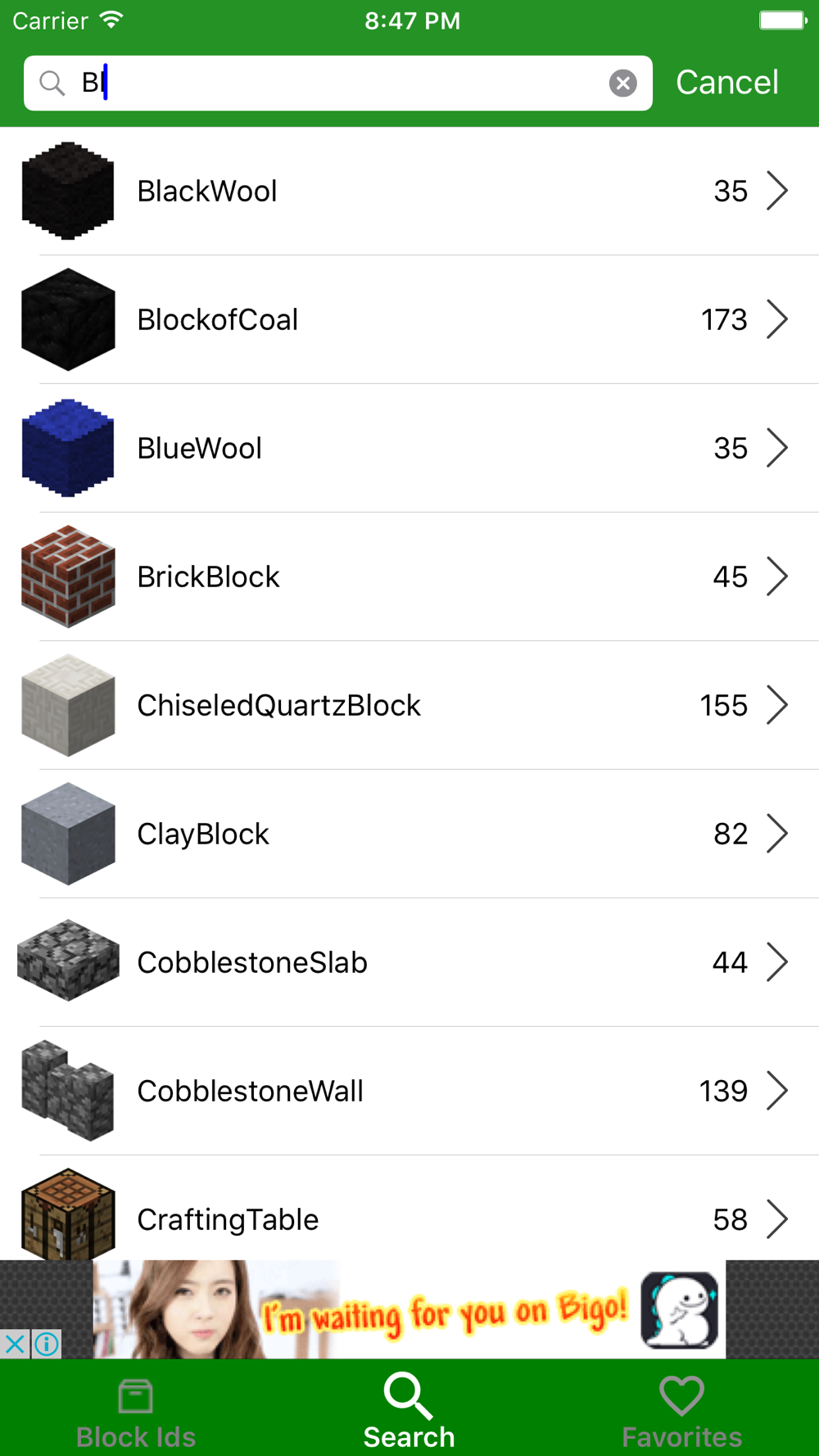
Task: Close the Bigo advertisement banner
Action: tap(15, 1344)
